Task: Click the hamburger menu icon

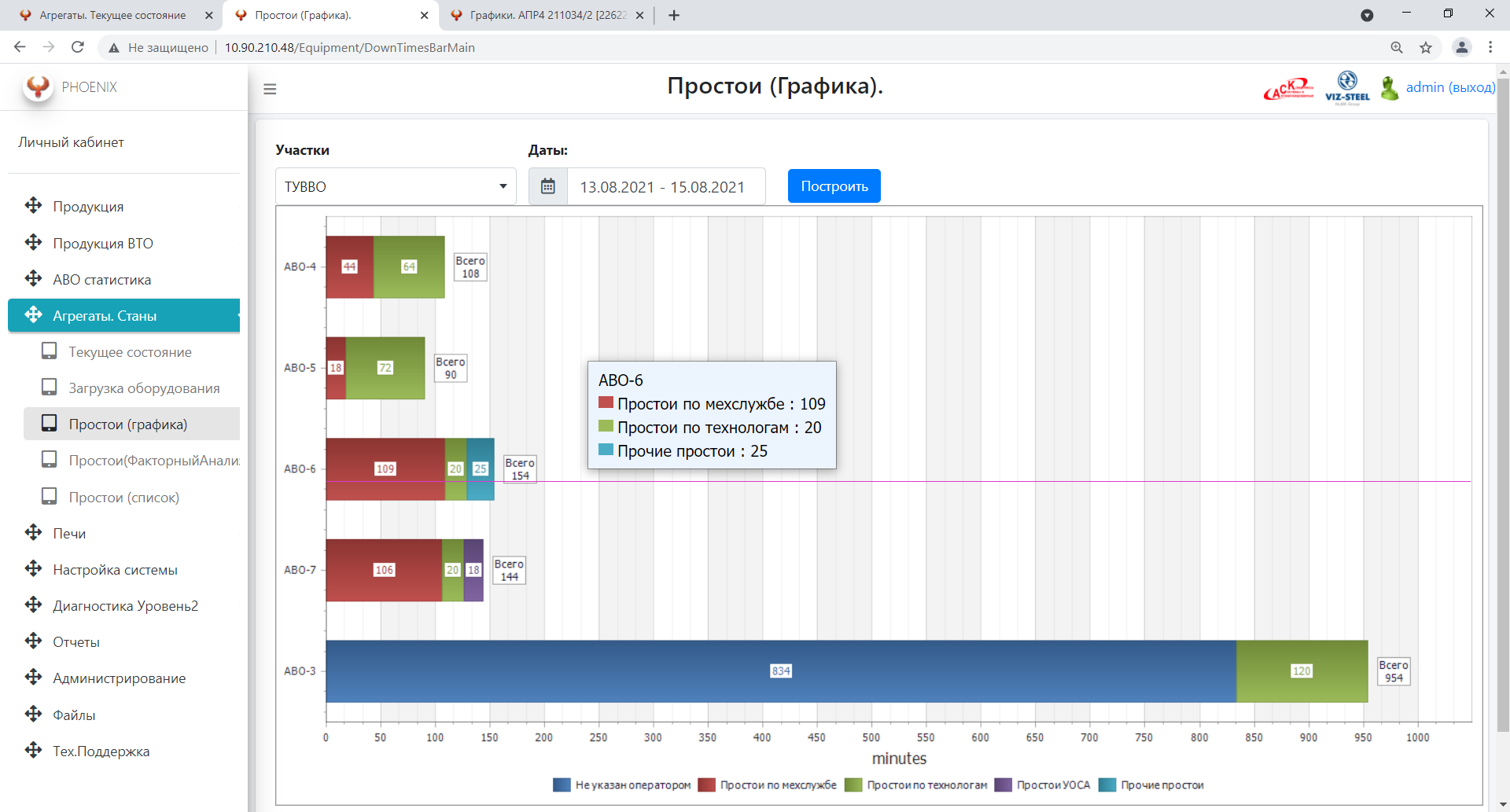Action: [x=270, y=89]
